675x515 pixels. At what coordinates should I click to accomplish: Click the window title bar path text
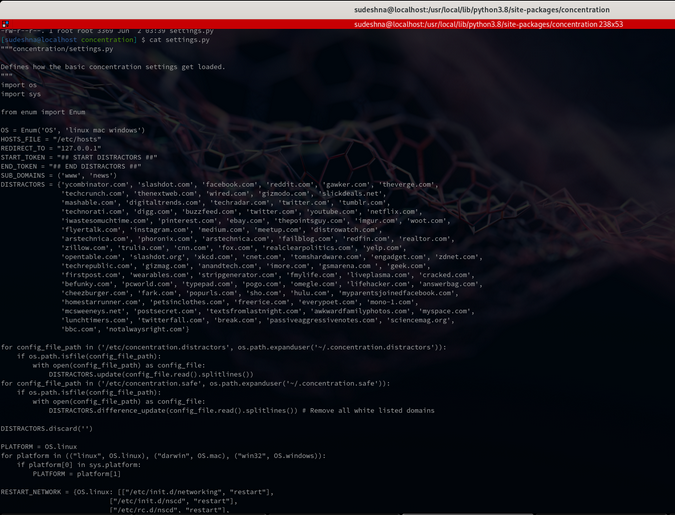[482, 9]
